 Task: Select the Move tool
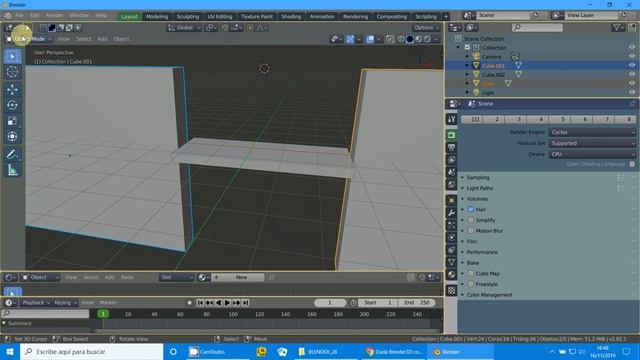point(13,89)
